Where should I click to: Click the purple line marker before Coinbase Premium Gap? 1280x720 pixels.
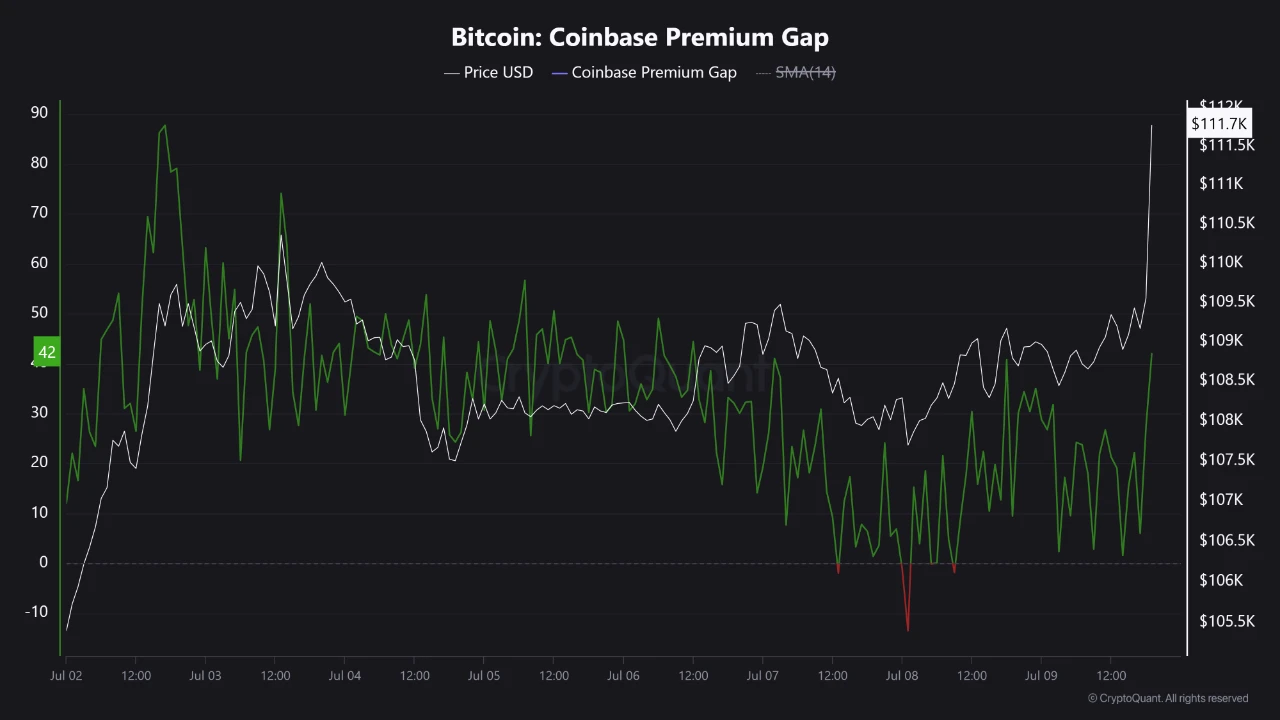click(559, 72)
